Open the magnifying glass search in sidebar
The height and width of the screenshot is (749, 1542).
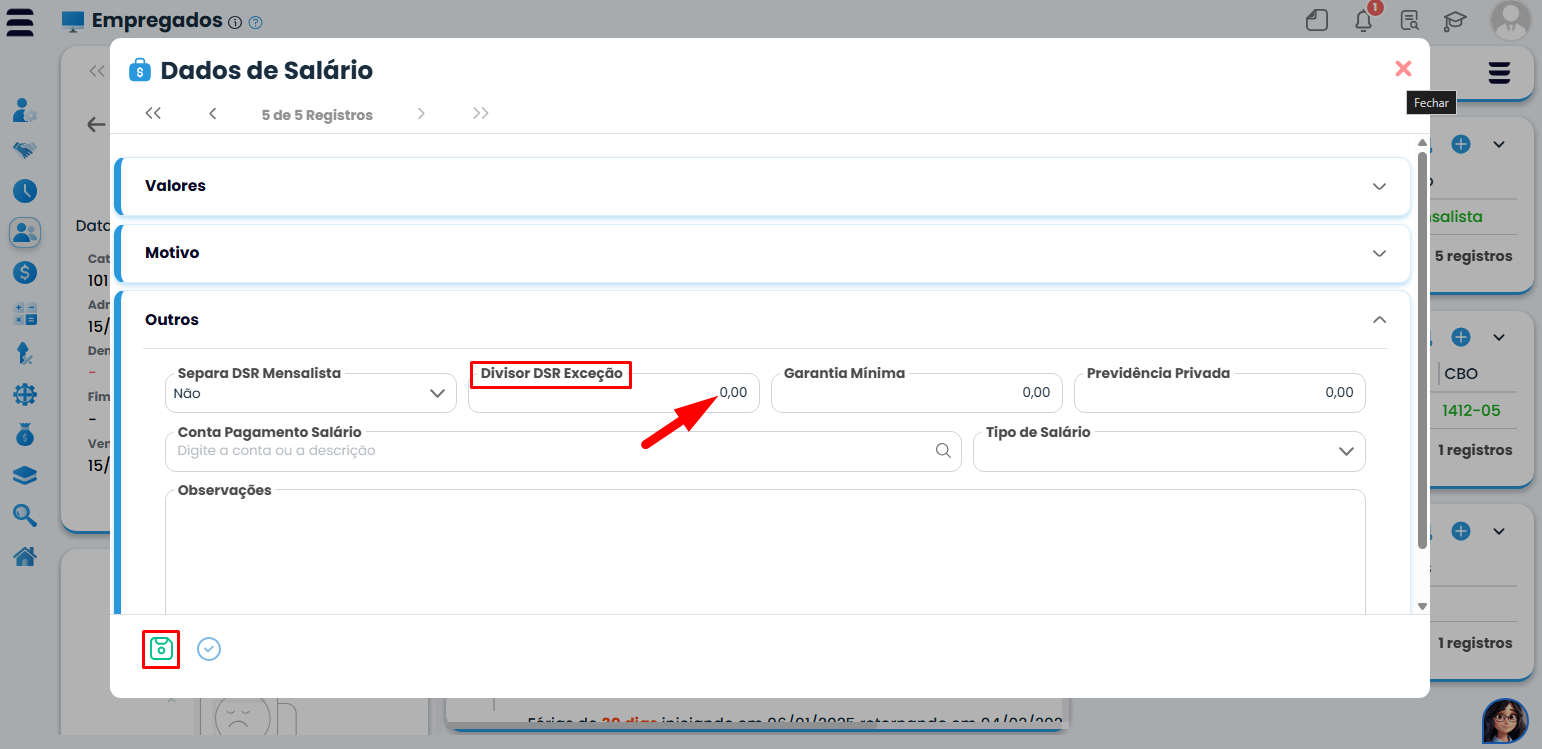point(25,515)
